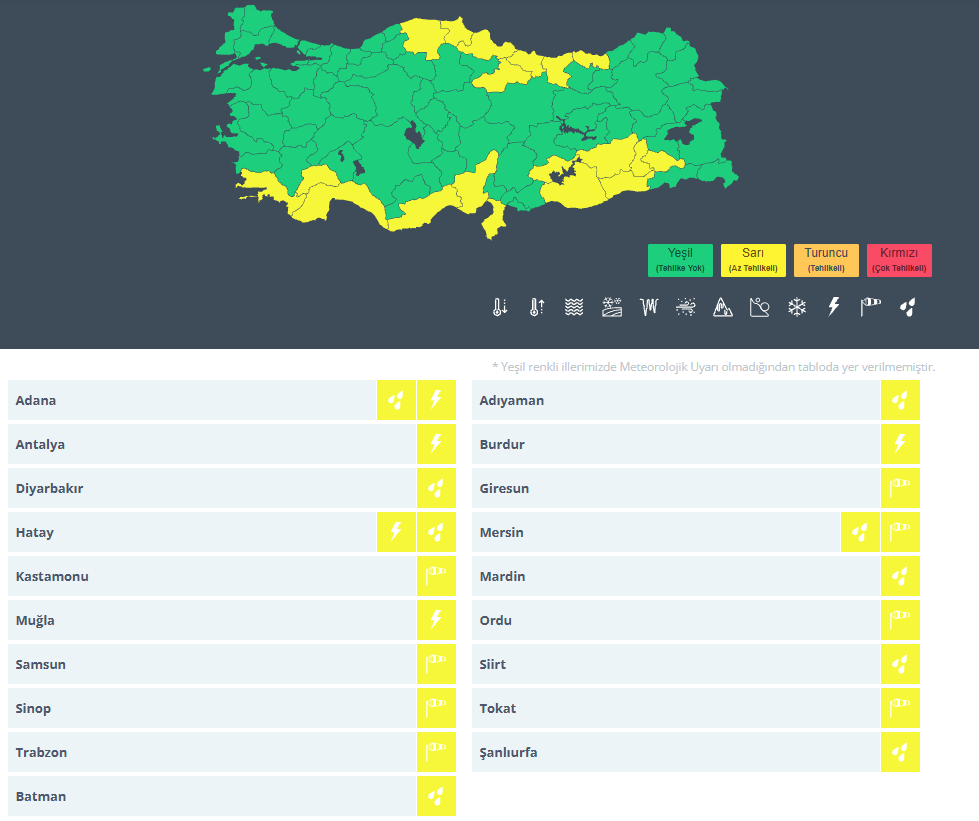Select the Turuncu (Tehlikeli) legend box
The image size is (979, 821).
click(826, 260)
